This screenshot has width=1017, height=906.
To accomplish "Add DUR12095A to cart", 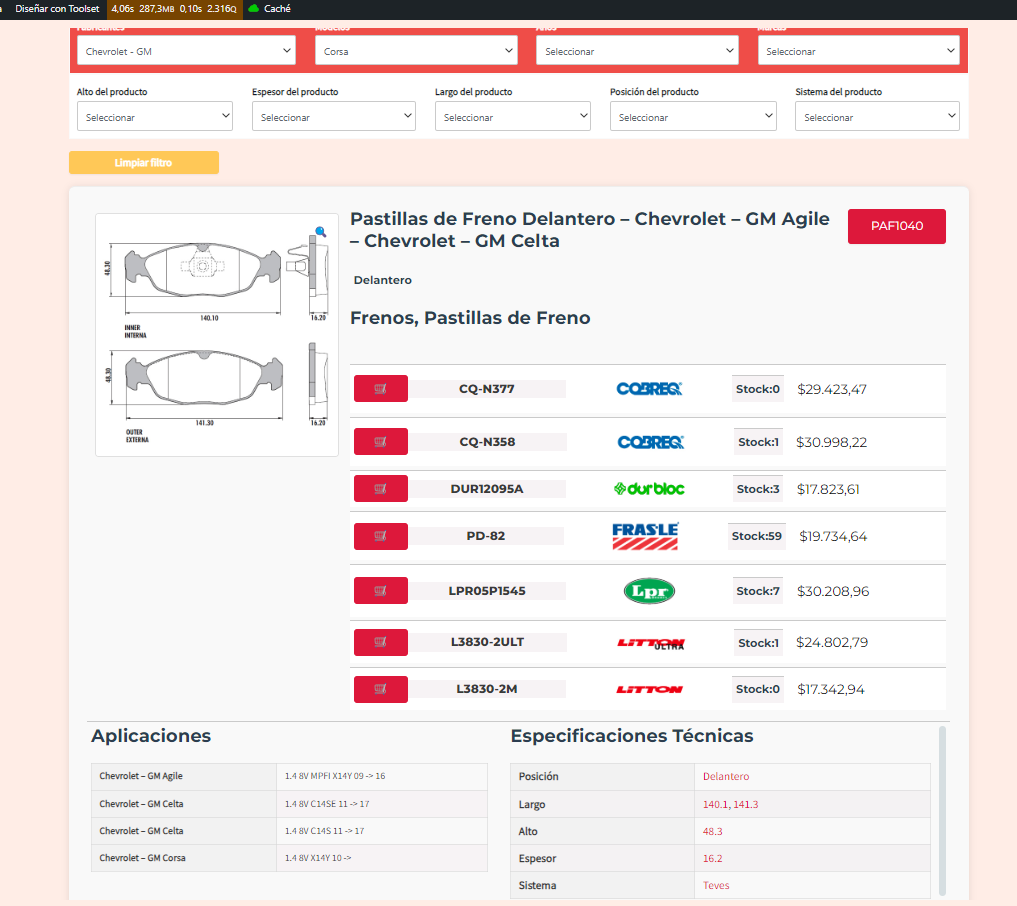I will pos(381,488).
